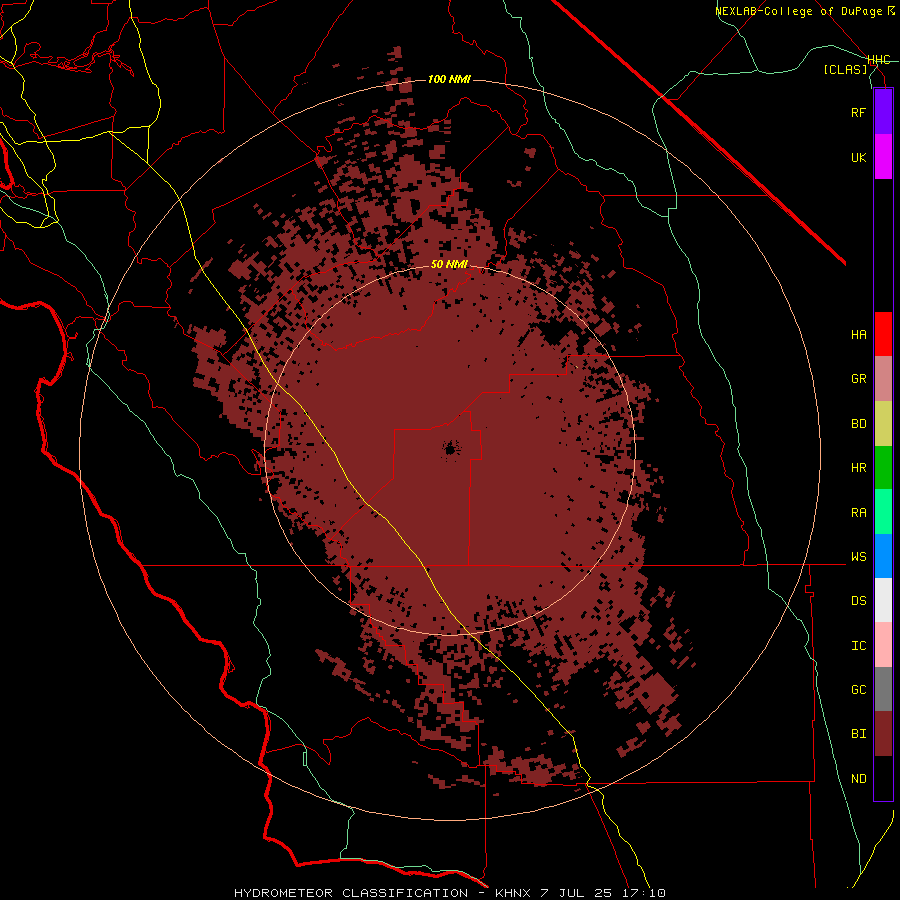Click the ND black legend swatch
The width and height of the screenshot is (900, 900).
(x=883, y=778)
